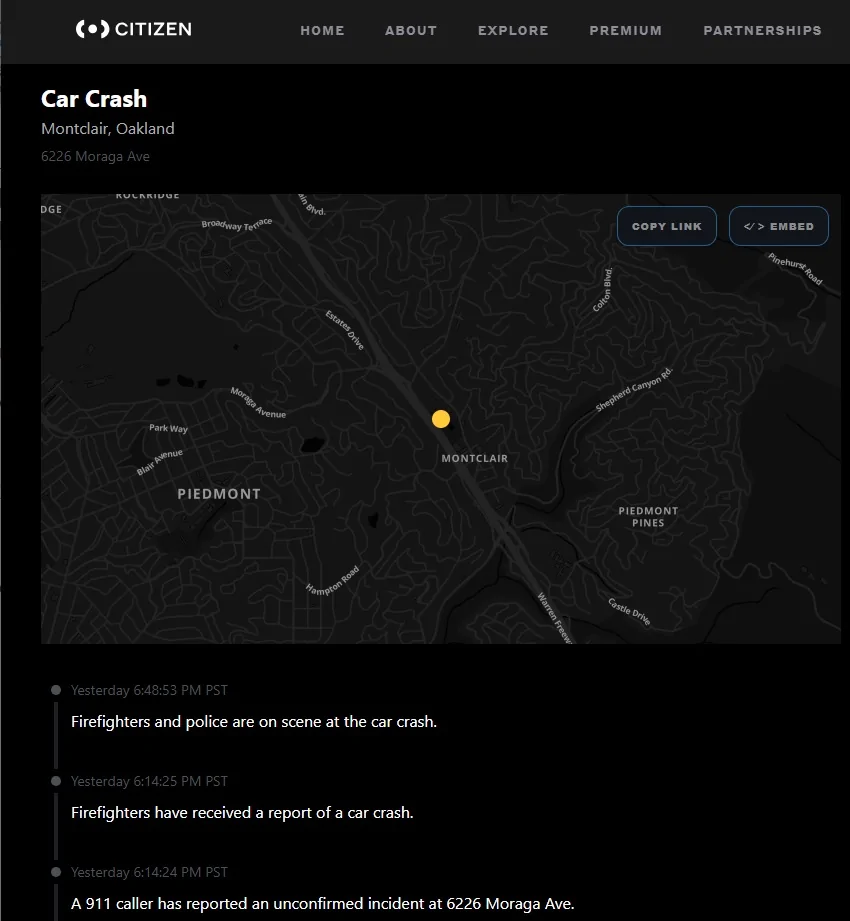This screenshot has height=921, width=850.
Task: Click the Yesterday 6:14:24 PM PST timestamp
Action: point(149,872)
